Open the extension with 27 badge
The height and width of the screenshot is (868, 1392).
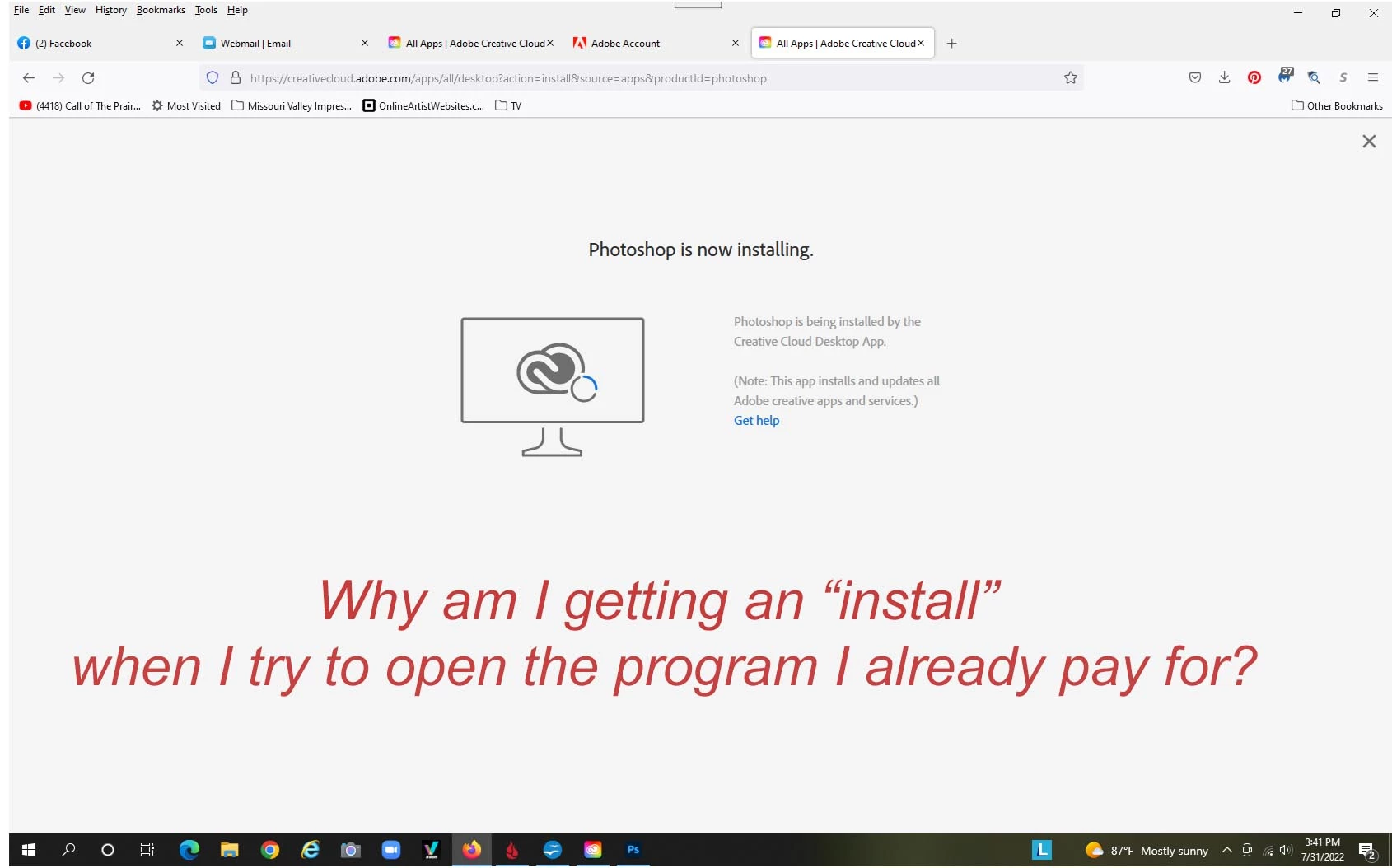tap(1285, 77)
